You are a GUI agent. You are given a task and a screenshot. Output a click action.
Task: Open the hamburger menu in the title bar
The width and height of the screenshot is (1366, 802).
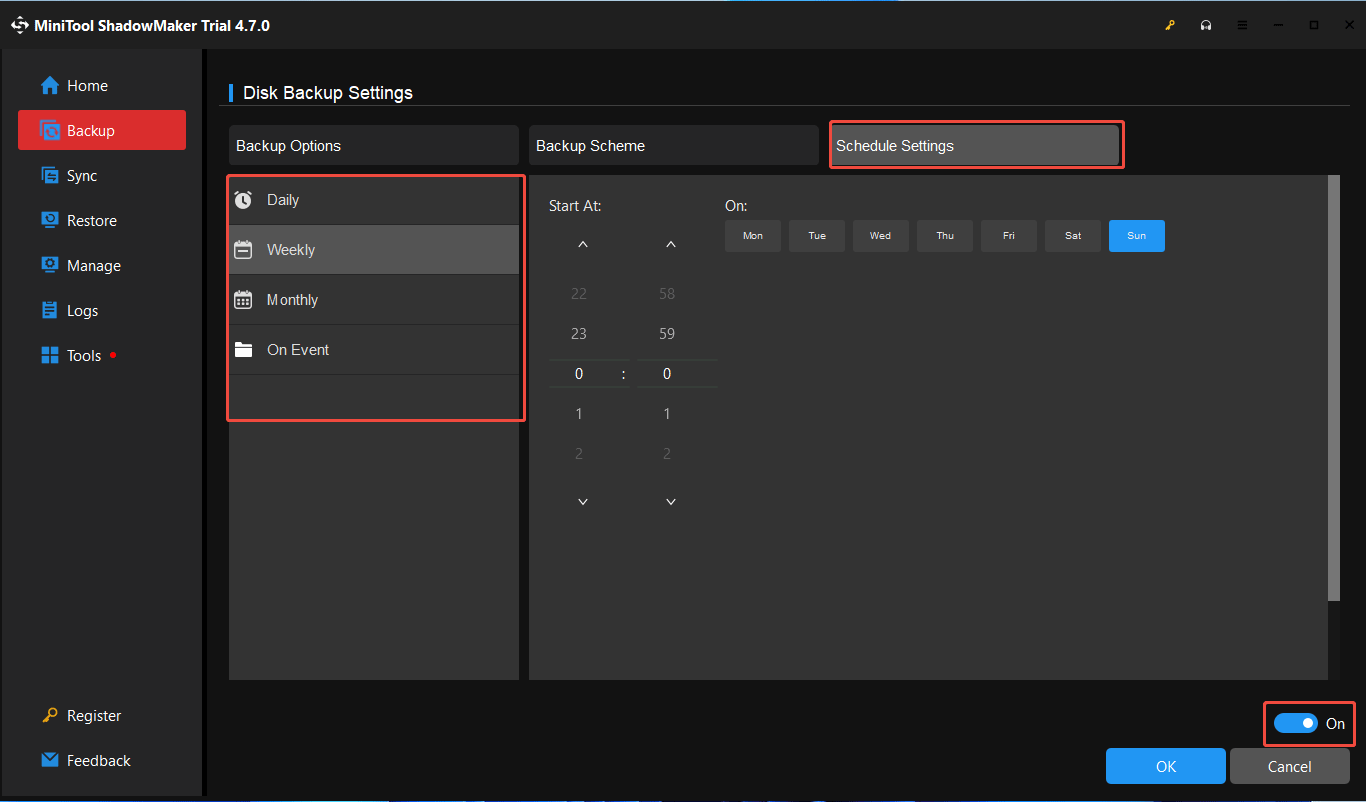pos(1242,24)
